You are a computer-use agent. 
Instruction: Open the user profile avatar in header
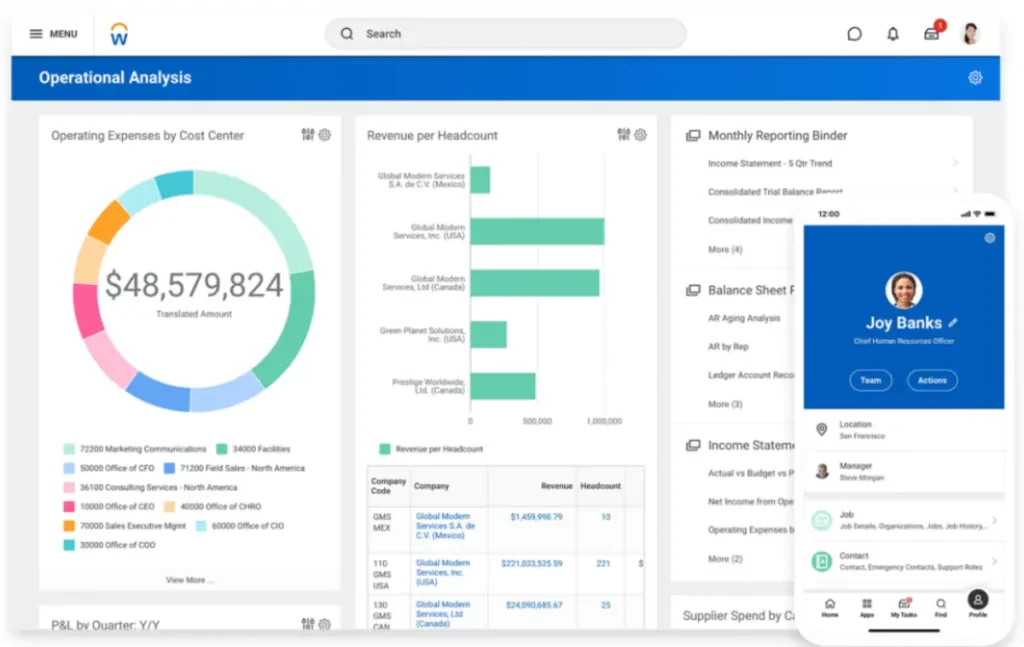970,33
